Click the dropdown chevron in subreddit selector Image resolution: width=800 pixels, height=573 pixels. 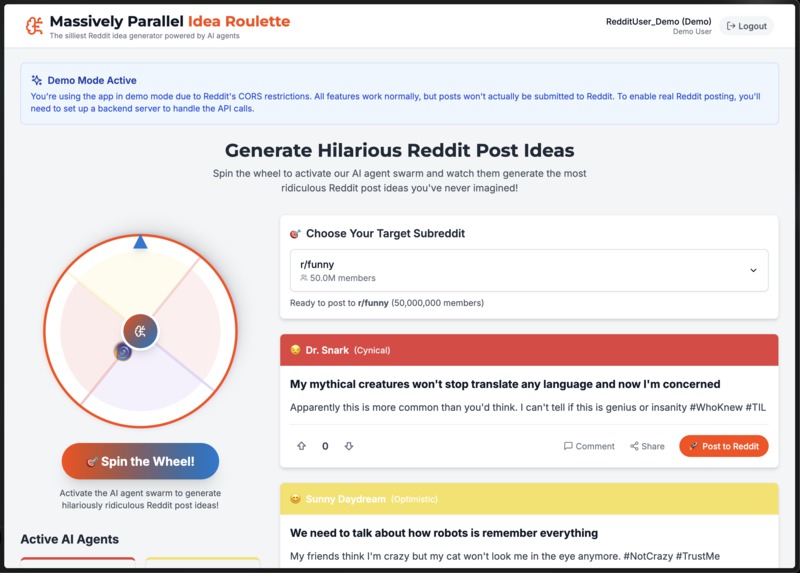tap(753, 270)
